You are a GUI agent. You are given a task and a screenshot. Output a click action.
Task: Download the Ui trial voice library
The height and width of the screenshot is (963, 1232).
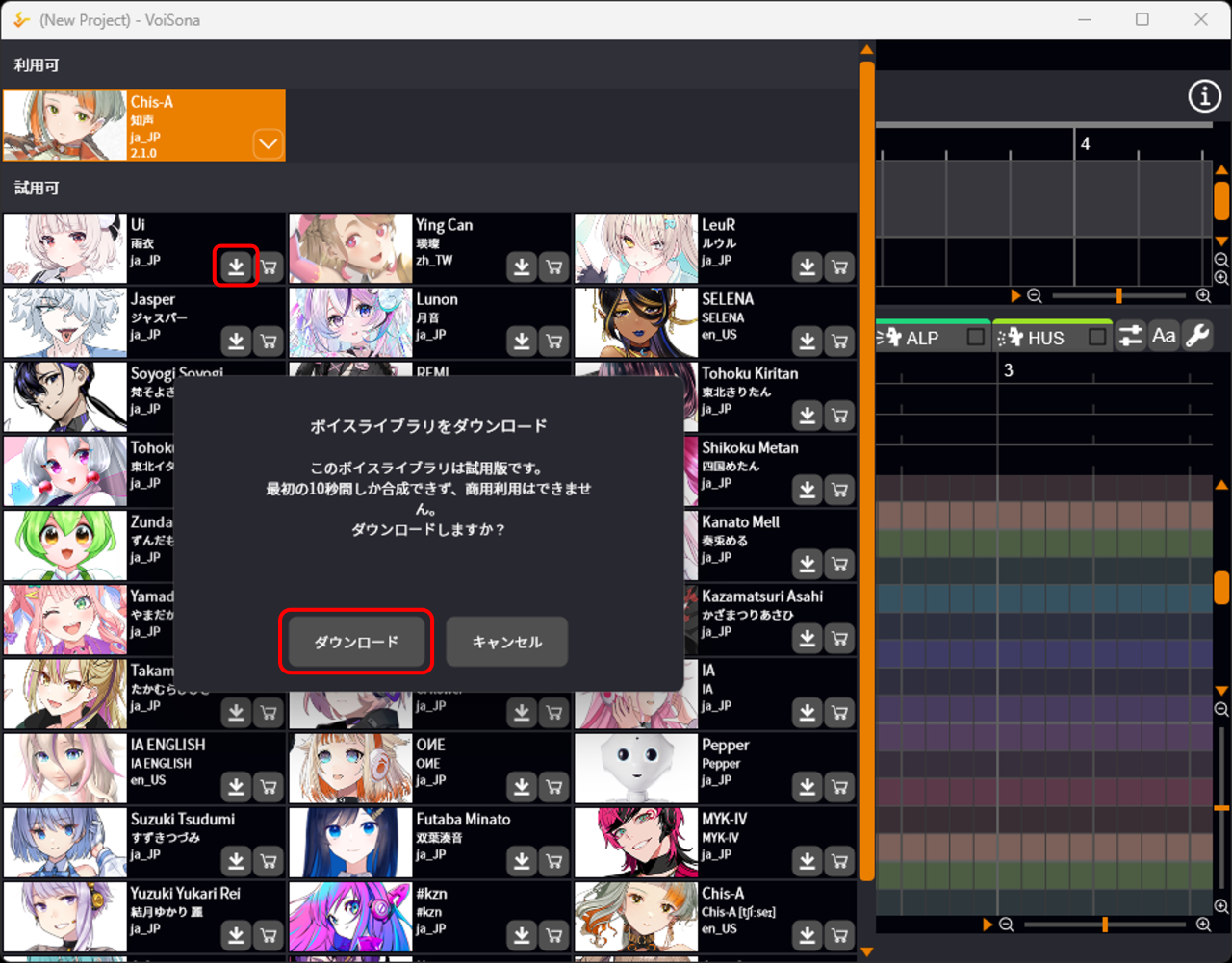pos(236,266)
